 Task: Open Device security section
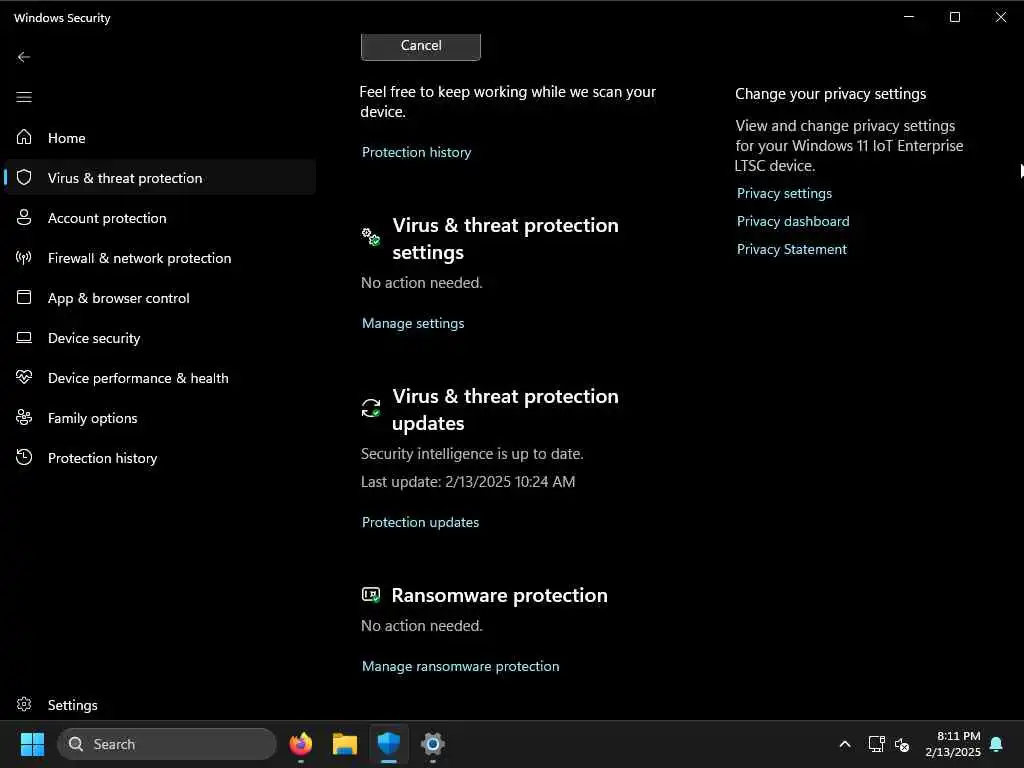(160, 338)
